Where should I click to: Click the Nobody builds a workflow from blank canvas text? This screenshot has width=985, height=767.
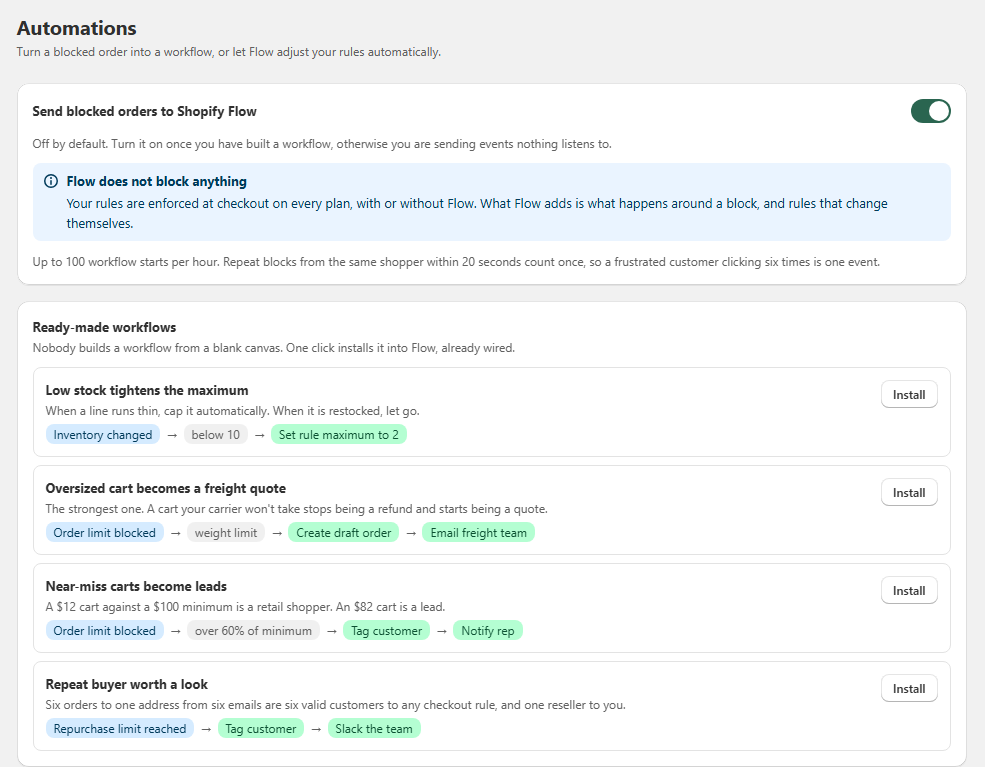[274, 348]
